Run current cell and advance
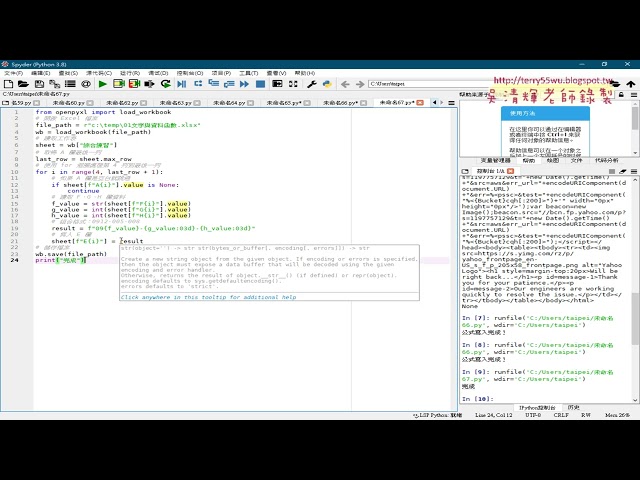640x480 pixels. click(x=134, y=84)
